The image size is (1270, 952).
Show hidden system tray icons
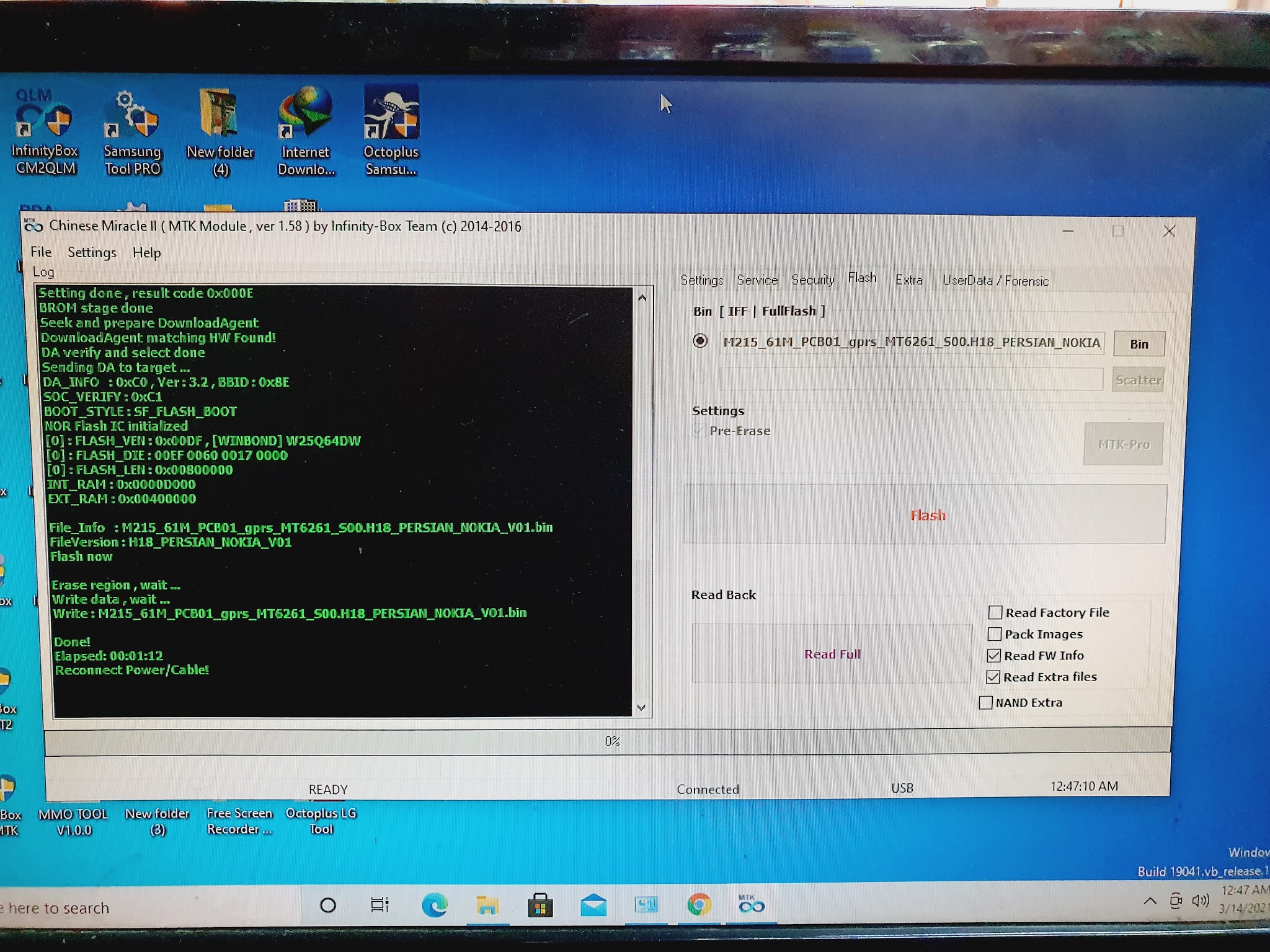click(1150, 901)
